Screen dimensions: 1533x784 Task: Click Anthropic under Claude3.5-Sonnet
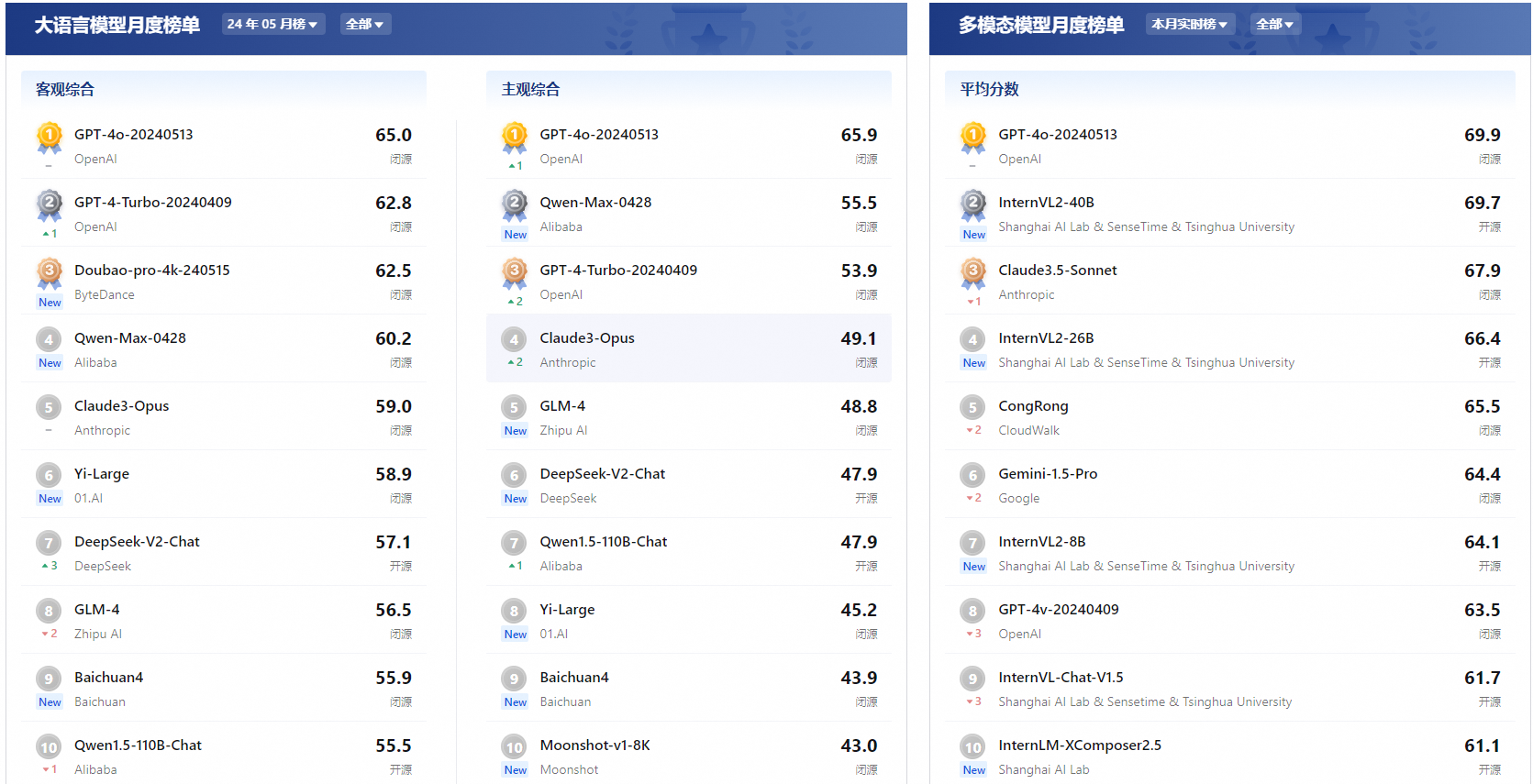click(x=1027, y=294)
